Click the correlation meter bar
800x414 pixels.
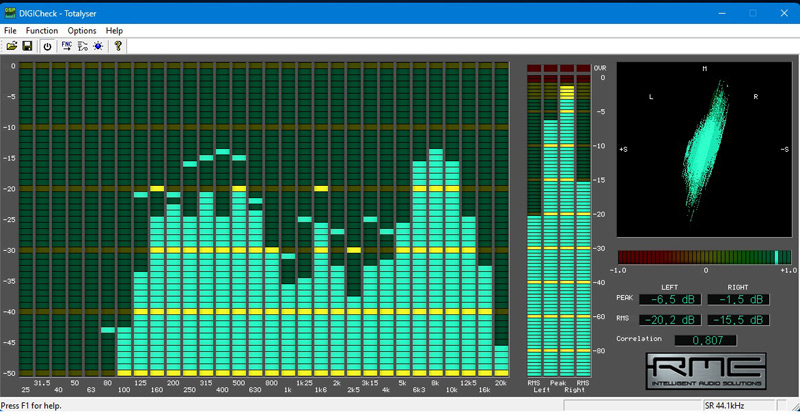[704, 257]
